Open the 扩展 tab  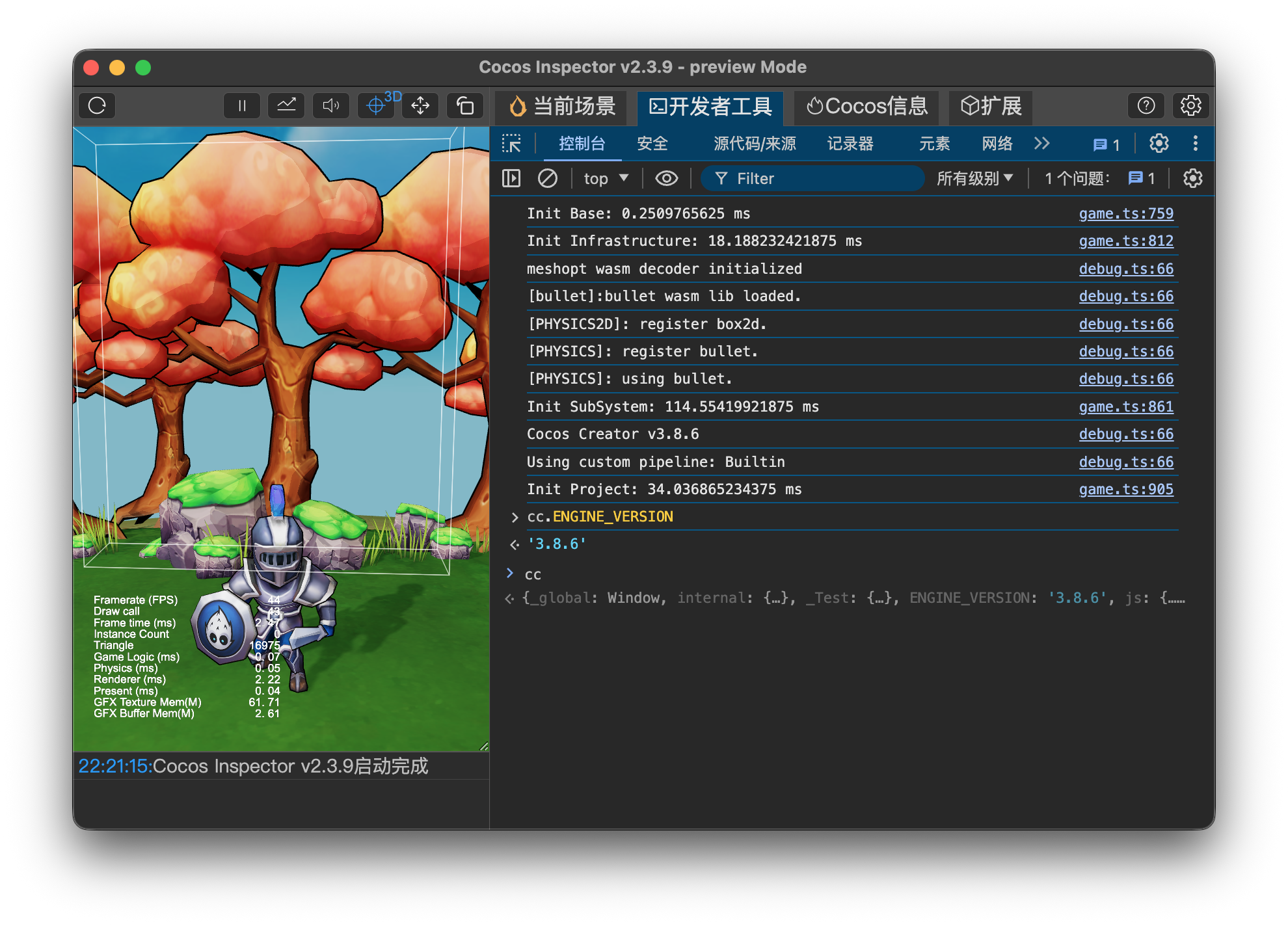[x=991, y=106]
